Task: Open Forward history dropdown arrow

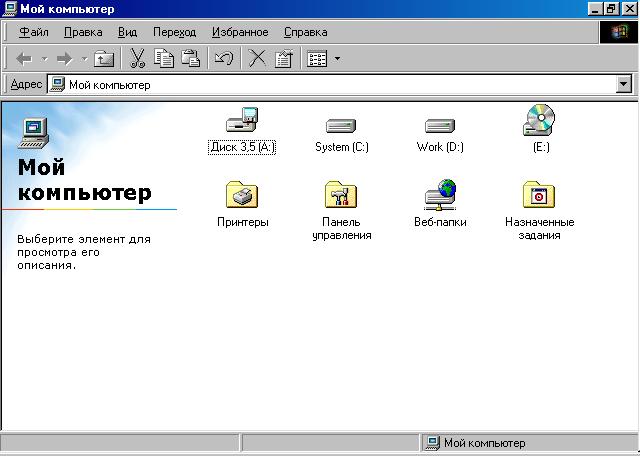Action: click(84, 59)
